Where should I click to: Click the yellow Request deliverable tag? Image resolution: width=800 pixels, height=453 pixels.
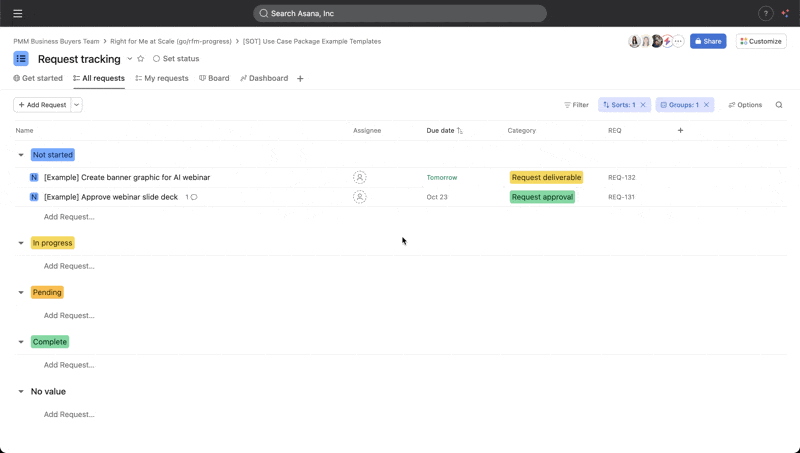[546, 177]
